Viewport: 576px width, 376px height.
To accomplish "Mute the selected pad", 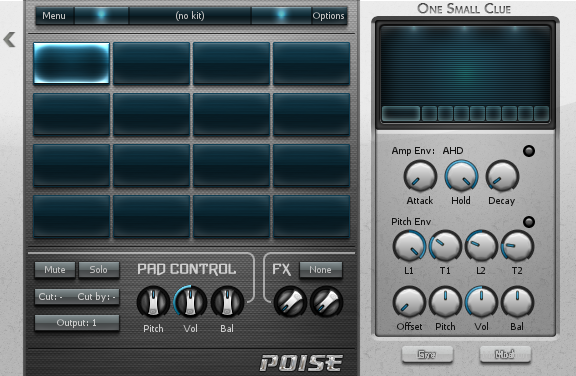I will (55, 270).
